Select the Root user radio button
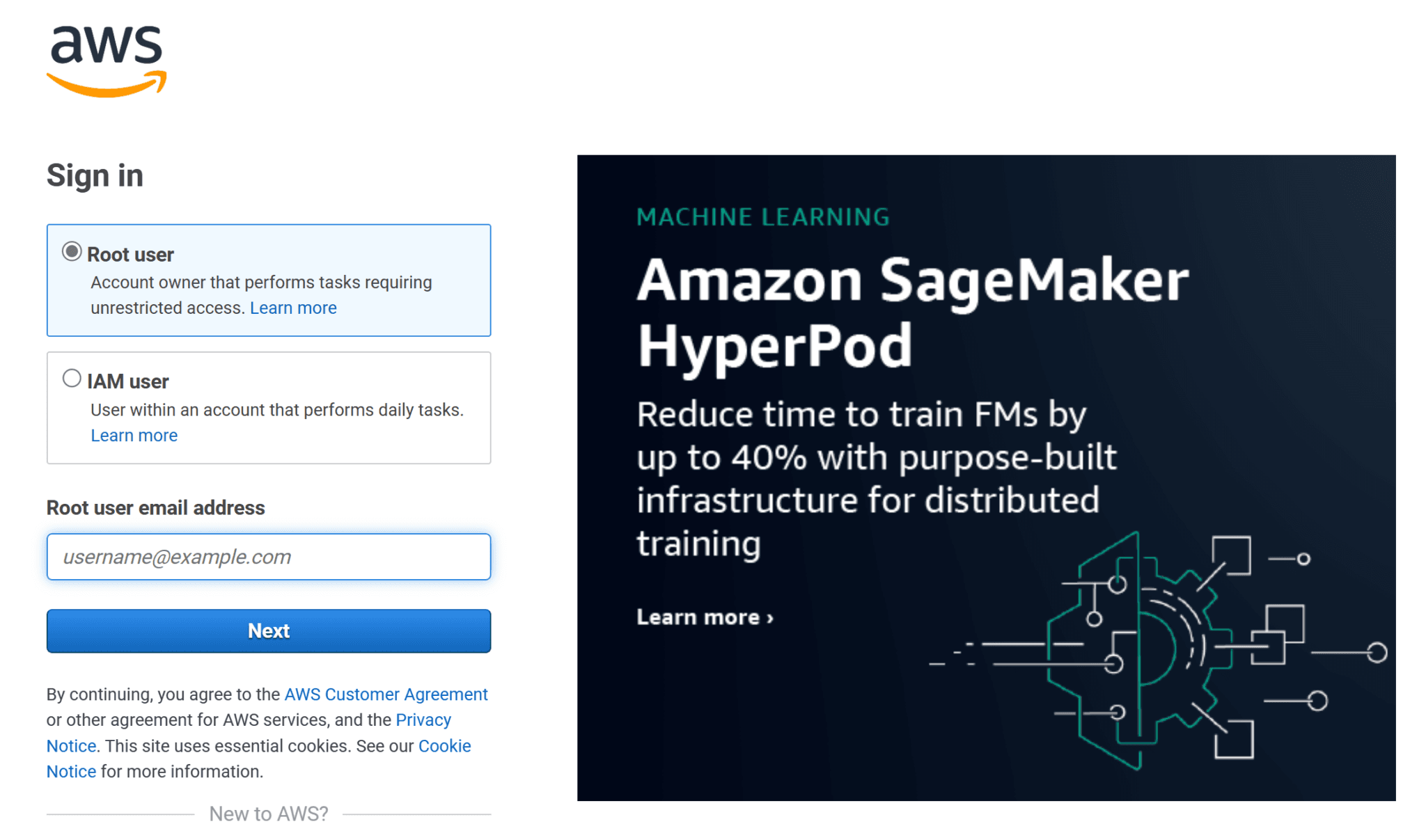This screenshot has width=1426, height=840. point(72,253)
